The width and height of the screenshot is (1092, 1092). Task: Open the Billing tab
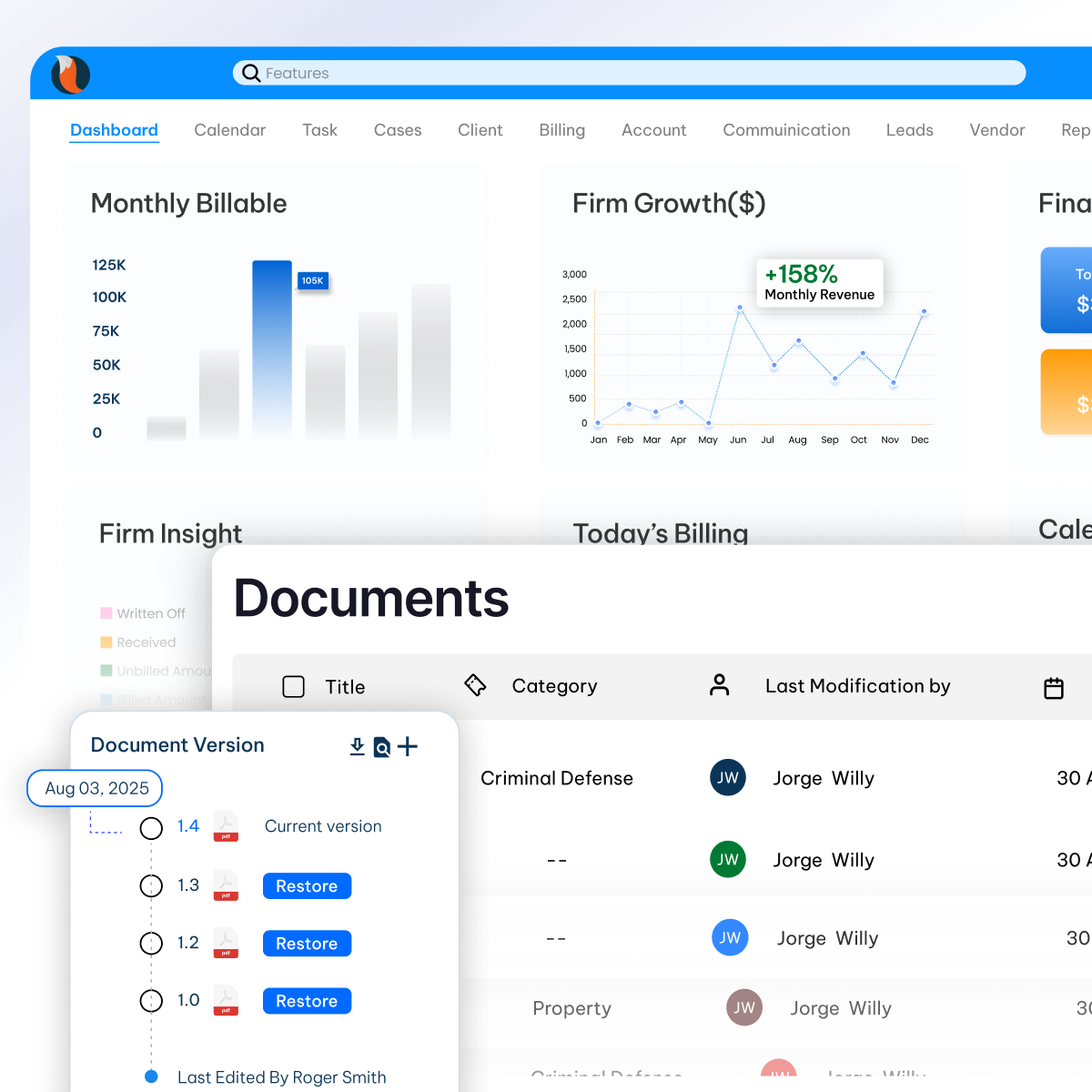coord(561,130)
